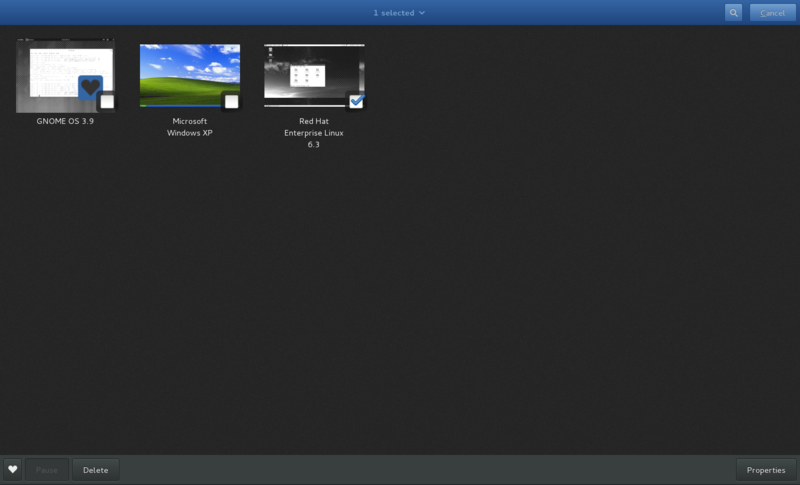
Task: Check the GNOME OS 3.9 selection box
Action: click(107, 101)
